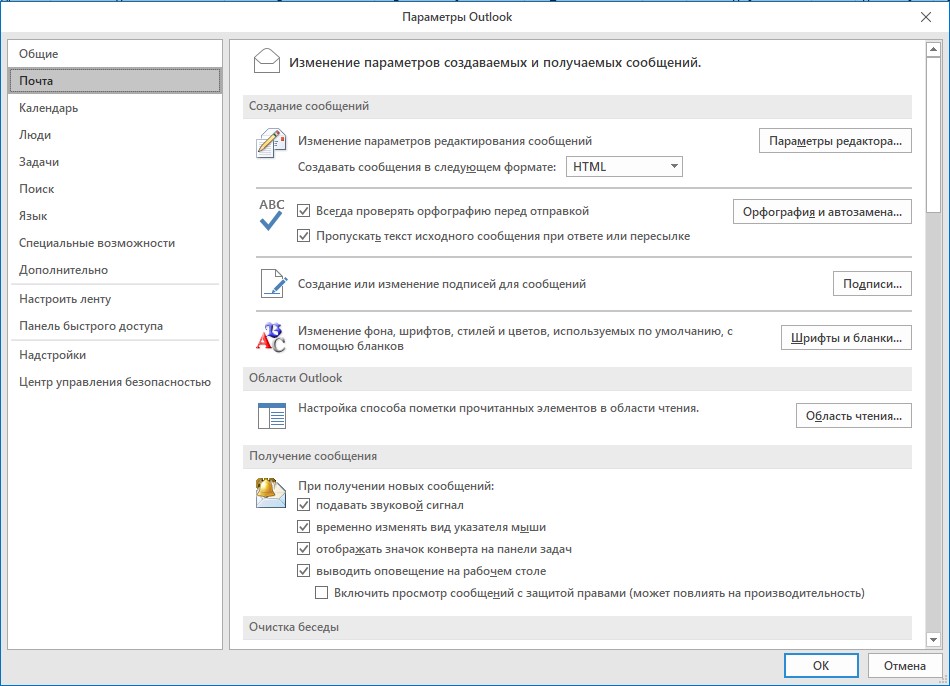The height and width of the screenshot is (686, 950).
Task: Open 'Настроить ленту' settings
Action: [x=115, y=299]
